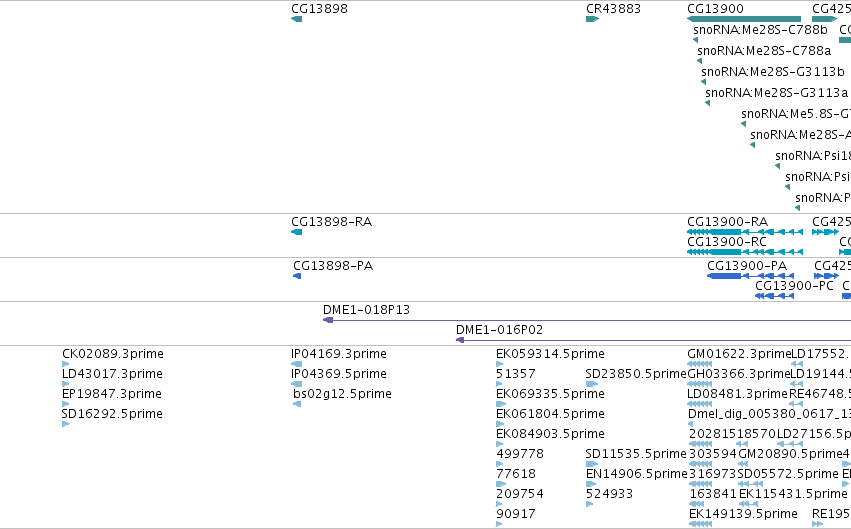
Task: Select the CR43883 gene arrow glyph
Action: tap(592, 19)
